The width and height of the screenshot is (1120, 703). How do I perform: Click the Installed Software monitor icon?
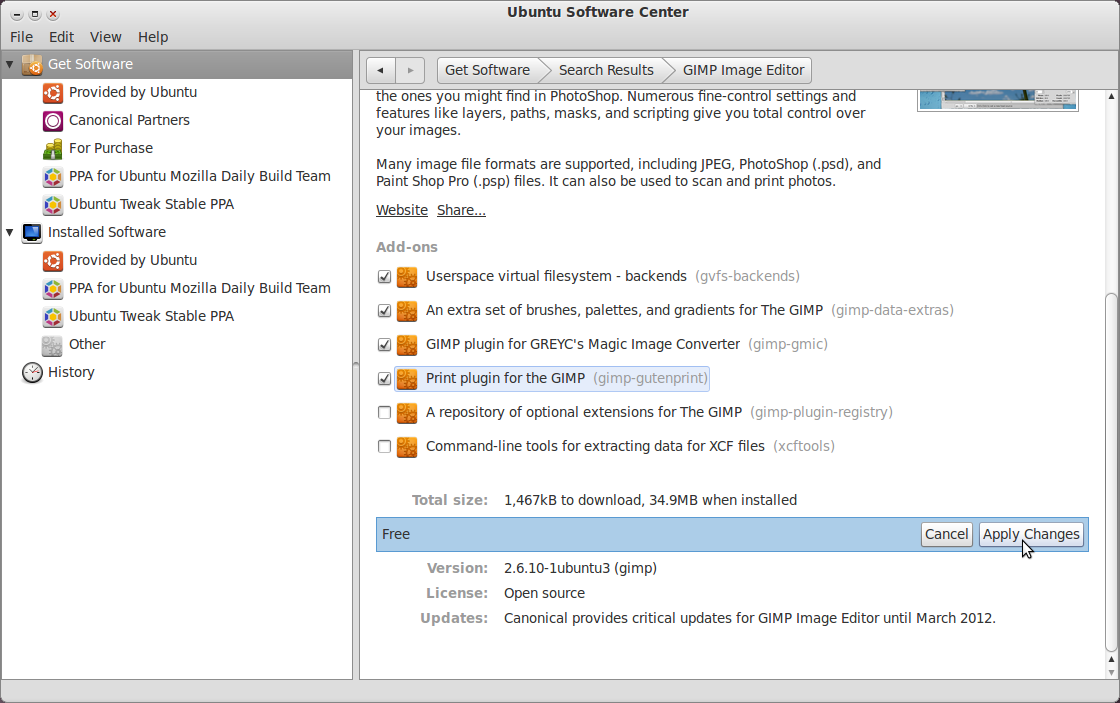(32, 233)
